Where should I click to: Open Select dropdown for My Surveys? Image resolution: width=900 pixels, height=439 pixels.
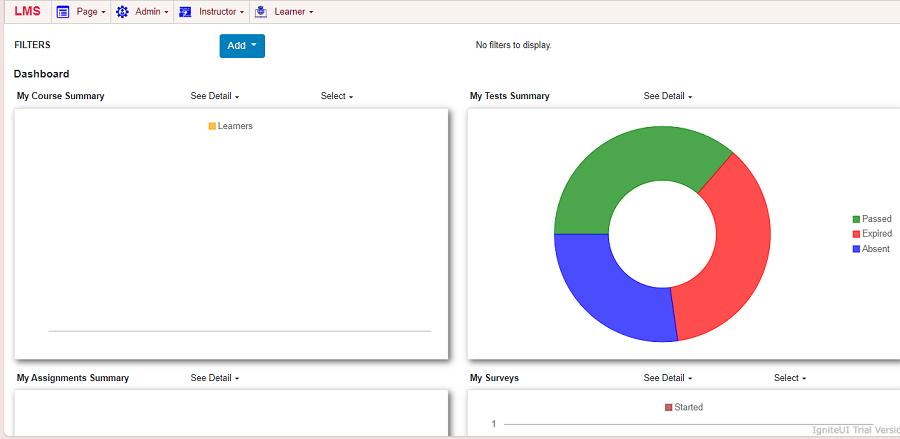(x=789, y=378)
